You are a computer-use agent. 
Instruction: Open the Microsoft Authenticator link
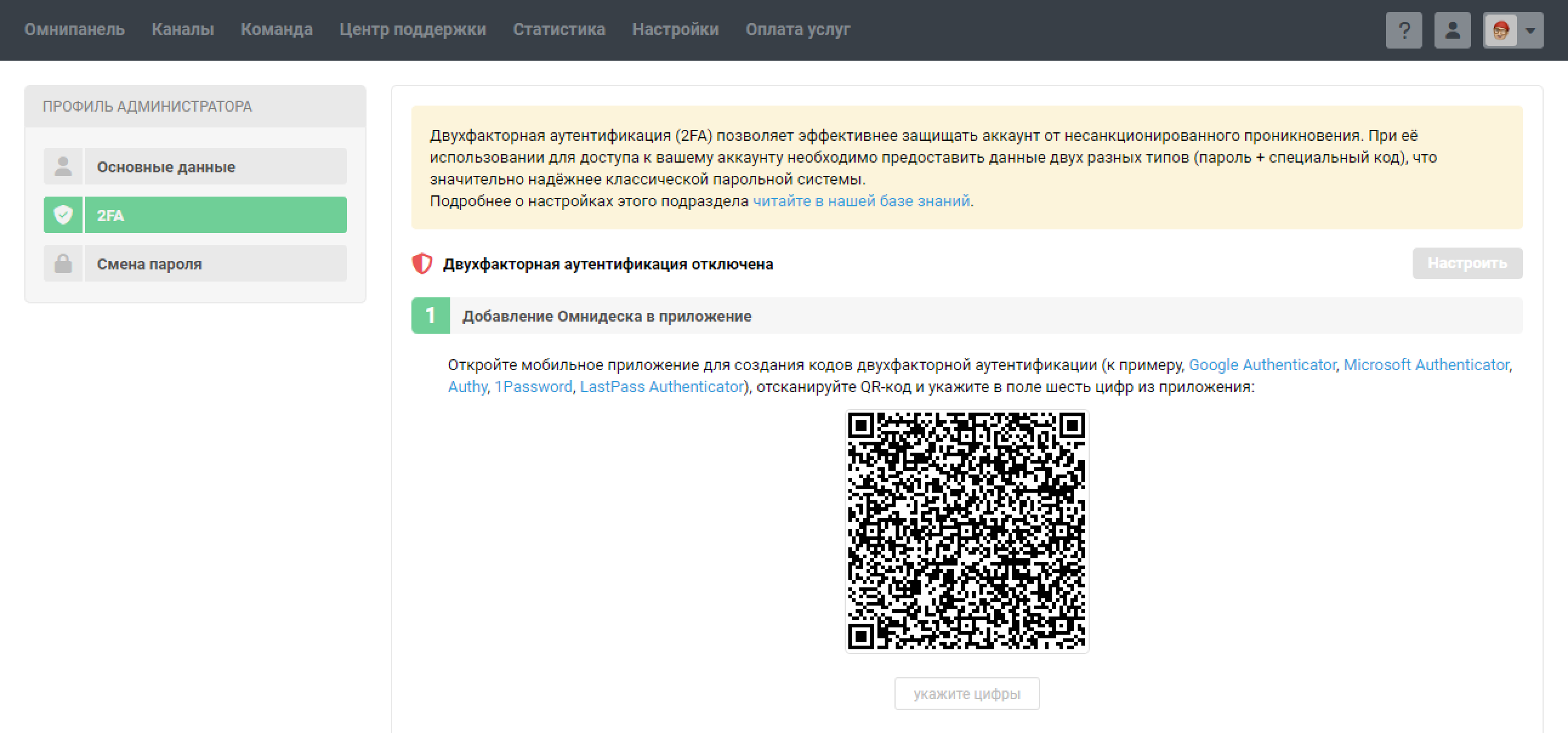click(1426, 365)
